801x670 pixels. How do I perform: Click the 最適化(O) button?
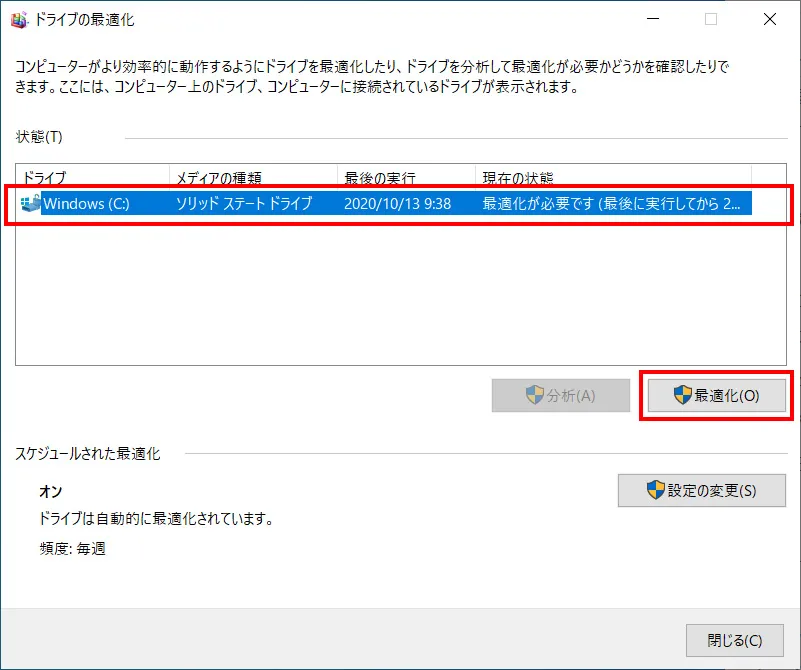point(716,395)
